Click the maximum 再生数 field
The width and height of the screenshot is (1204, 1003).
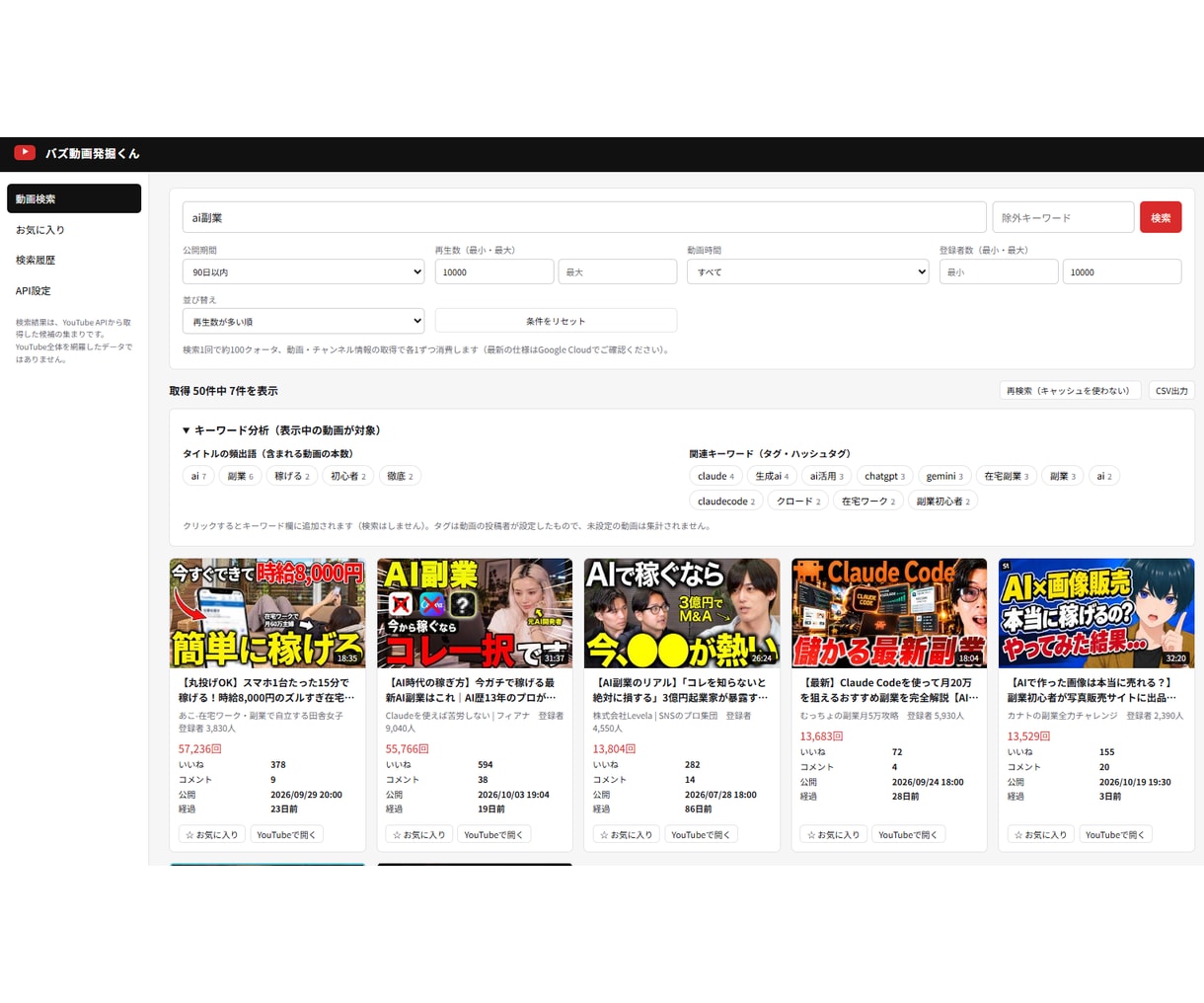pos(618,271)
